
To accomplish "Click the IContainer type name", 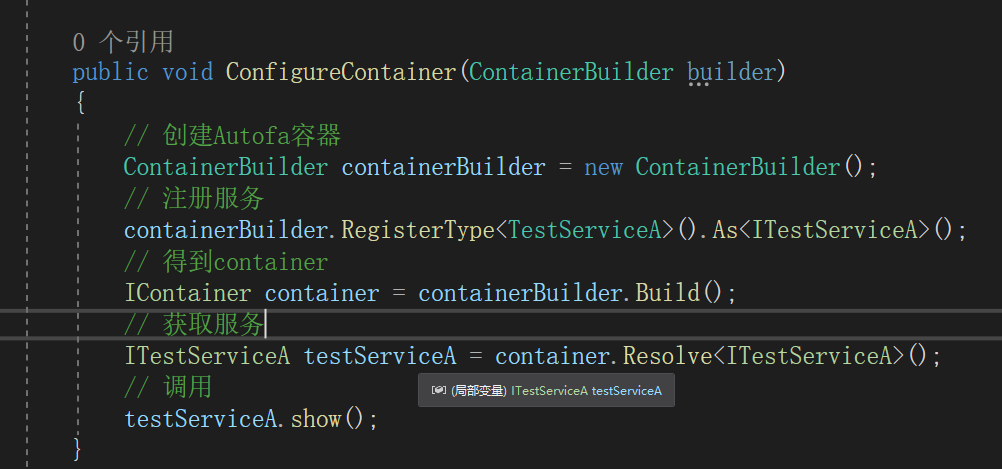I will click(x=187, y=293).
